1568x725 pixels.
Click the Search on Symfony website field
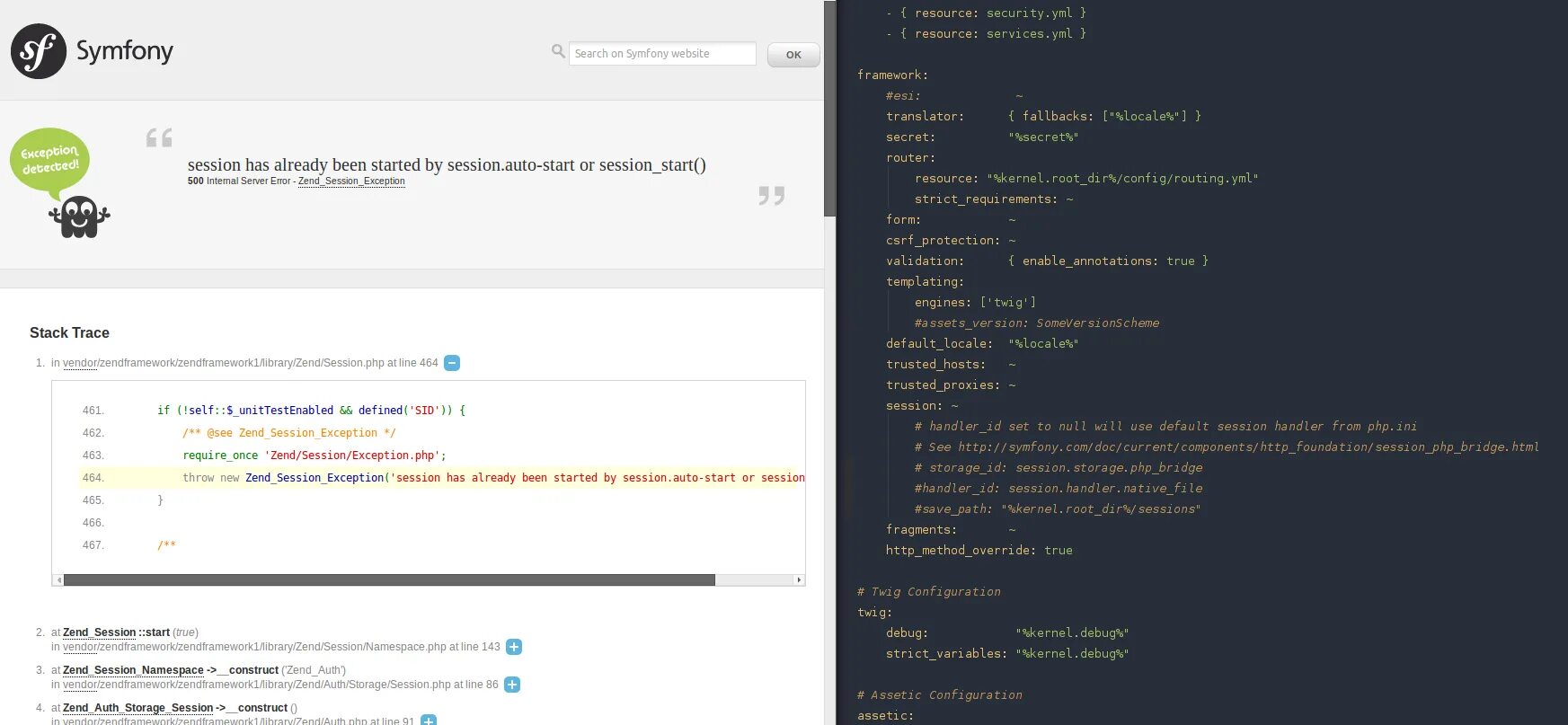(x=662, y=54)
